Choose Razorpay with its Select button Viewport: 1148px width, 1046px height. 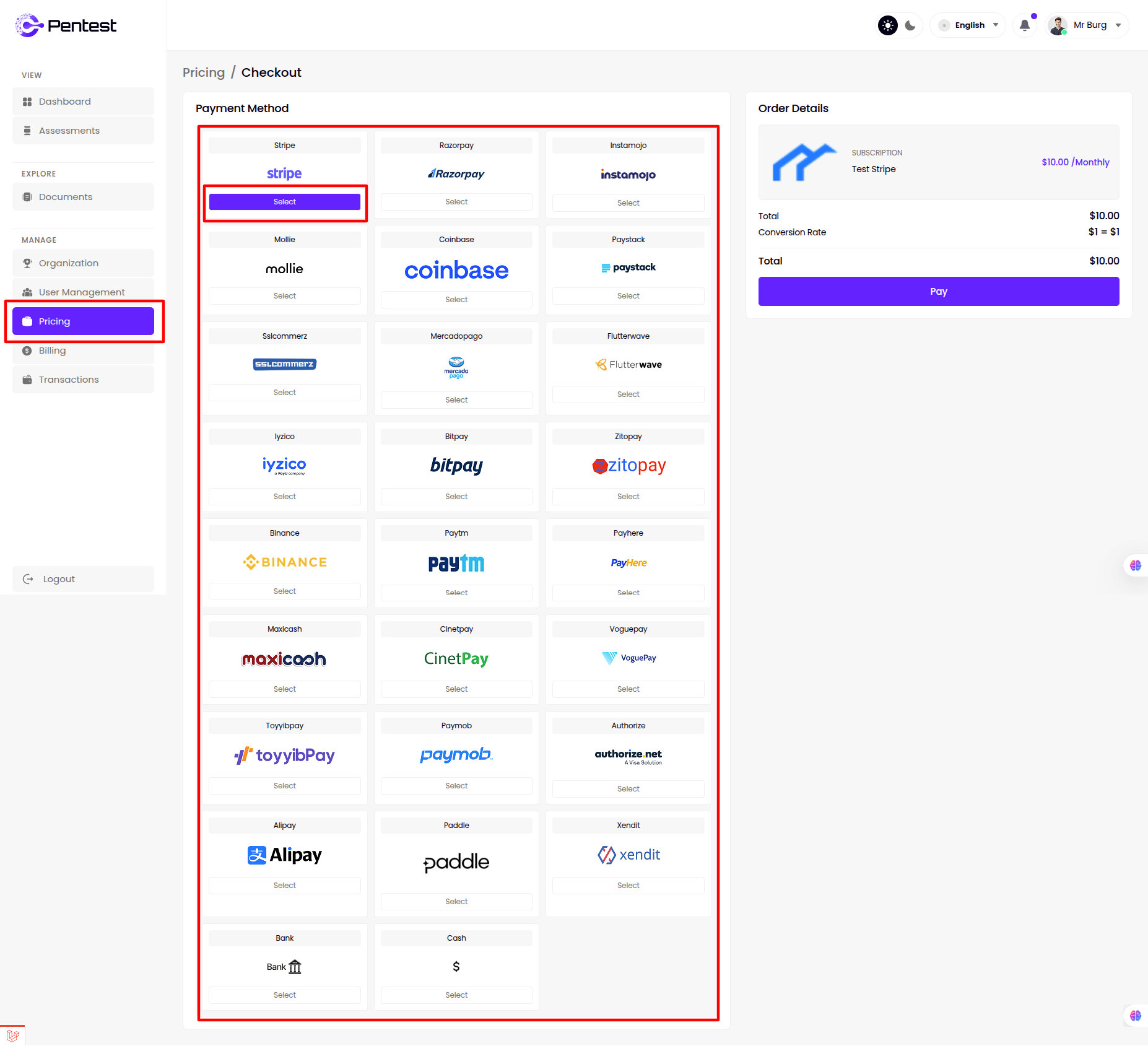click(456, 202)
